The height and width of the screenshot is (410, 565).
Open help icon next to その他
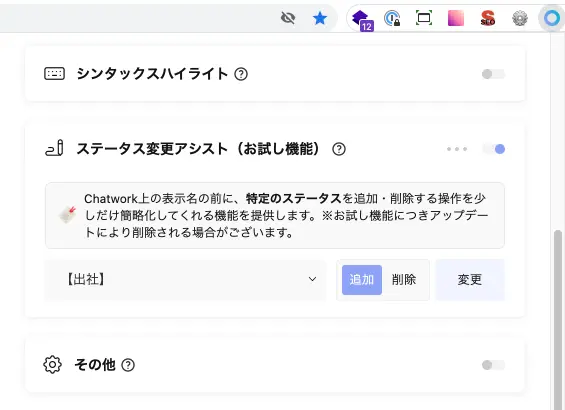pos(128,365)
